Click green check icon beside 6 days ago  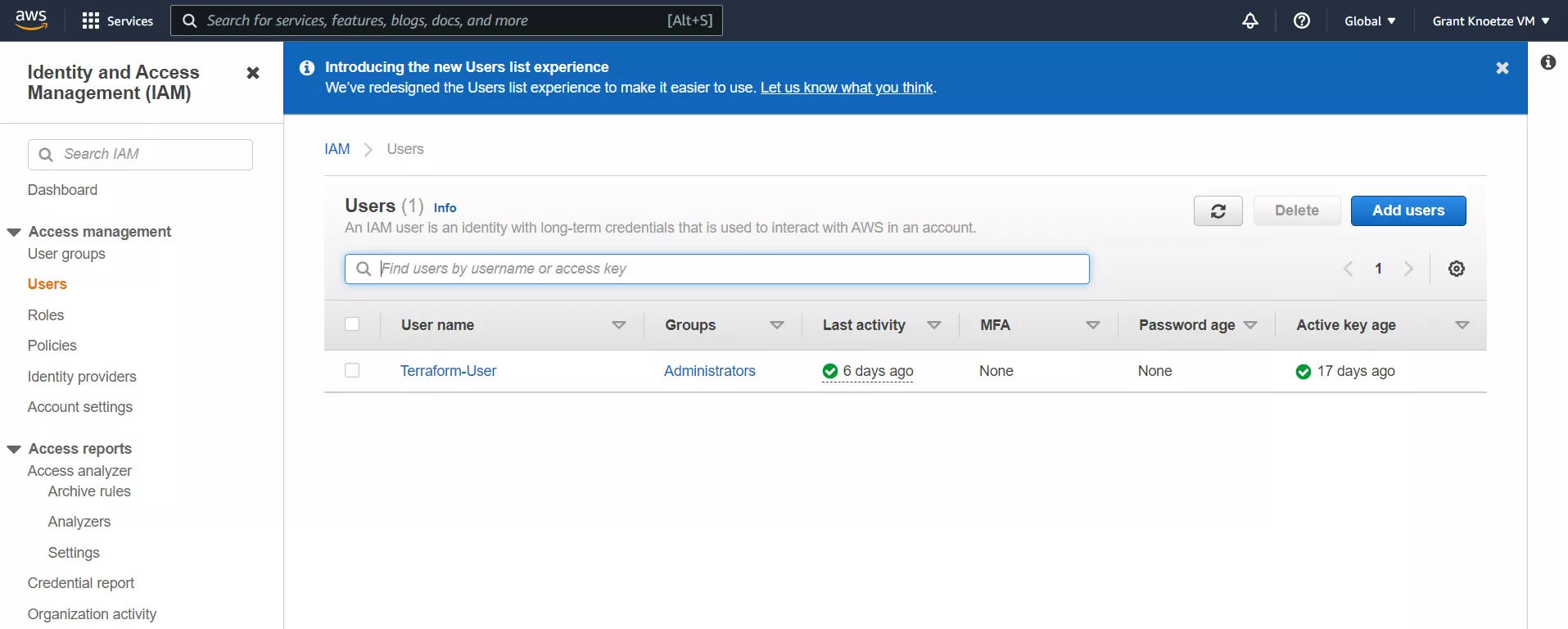point(829,372)
